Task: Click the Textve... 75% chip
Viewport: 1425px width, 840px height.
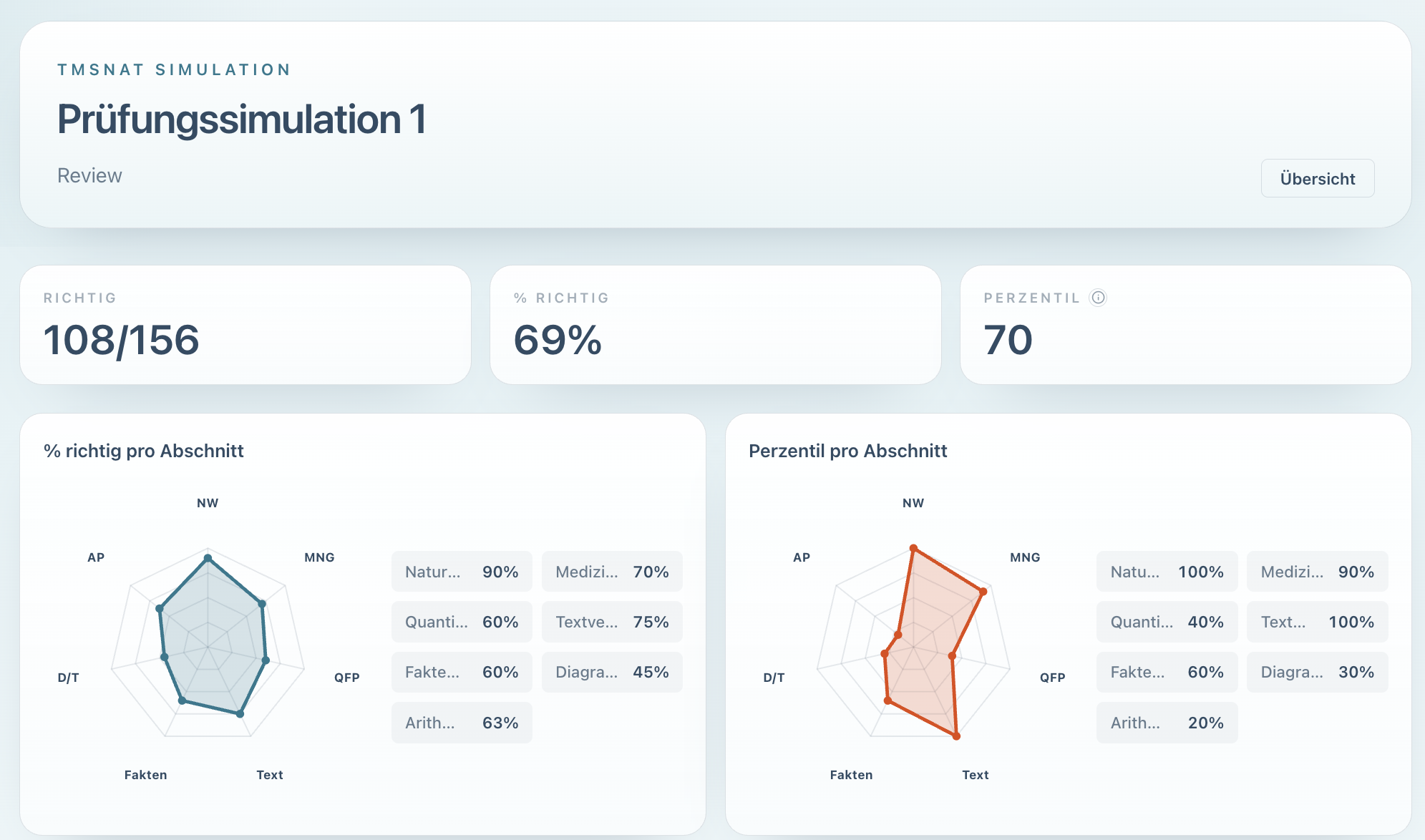Action: (612, 622)
